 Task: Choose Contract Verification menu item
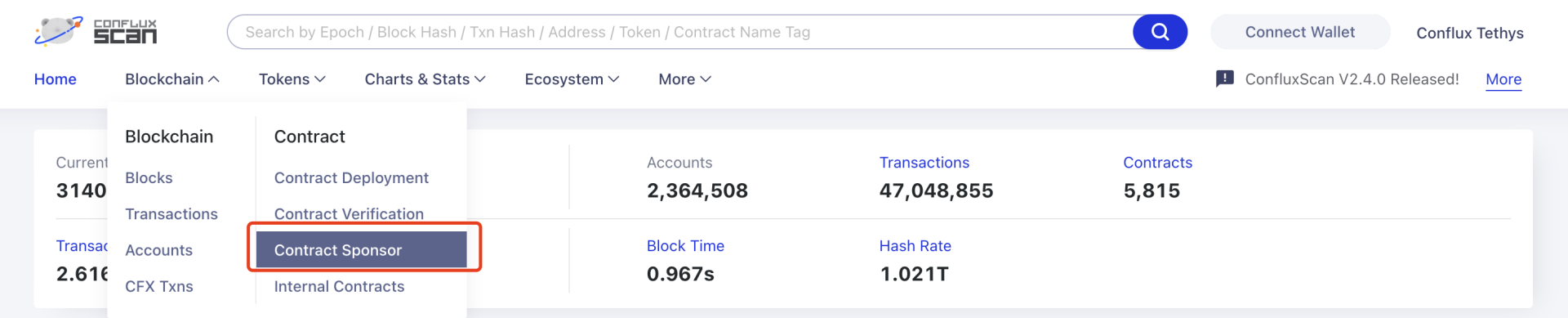(x=349, y=213)
